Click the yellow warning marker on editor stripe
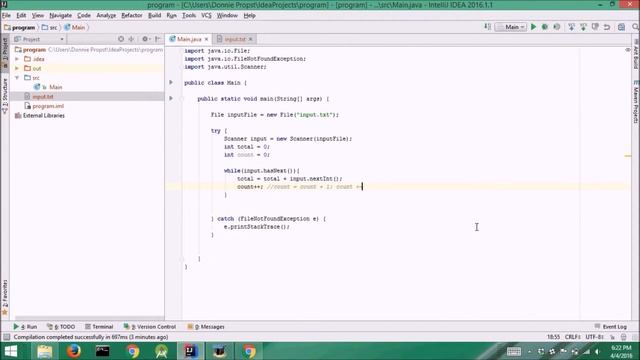Viewport: 640px width, 360px height. tap(628, 156)
